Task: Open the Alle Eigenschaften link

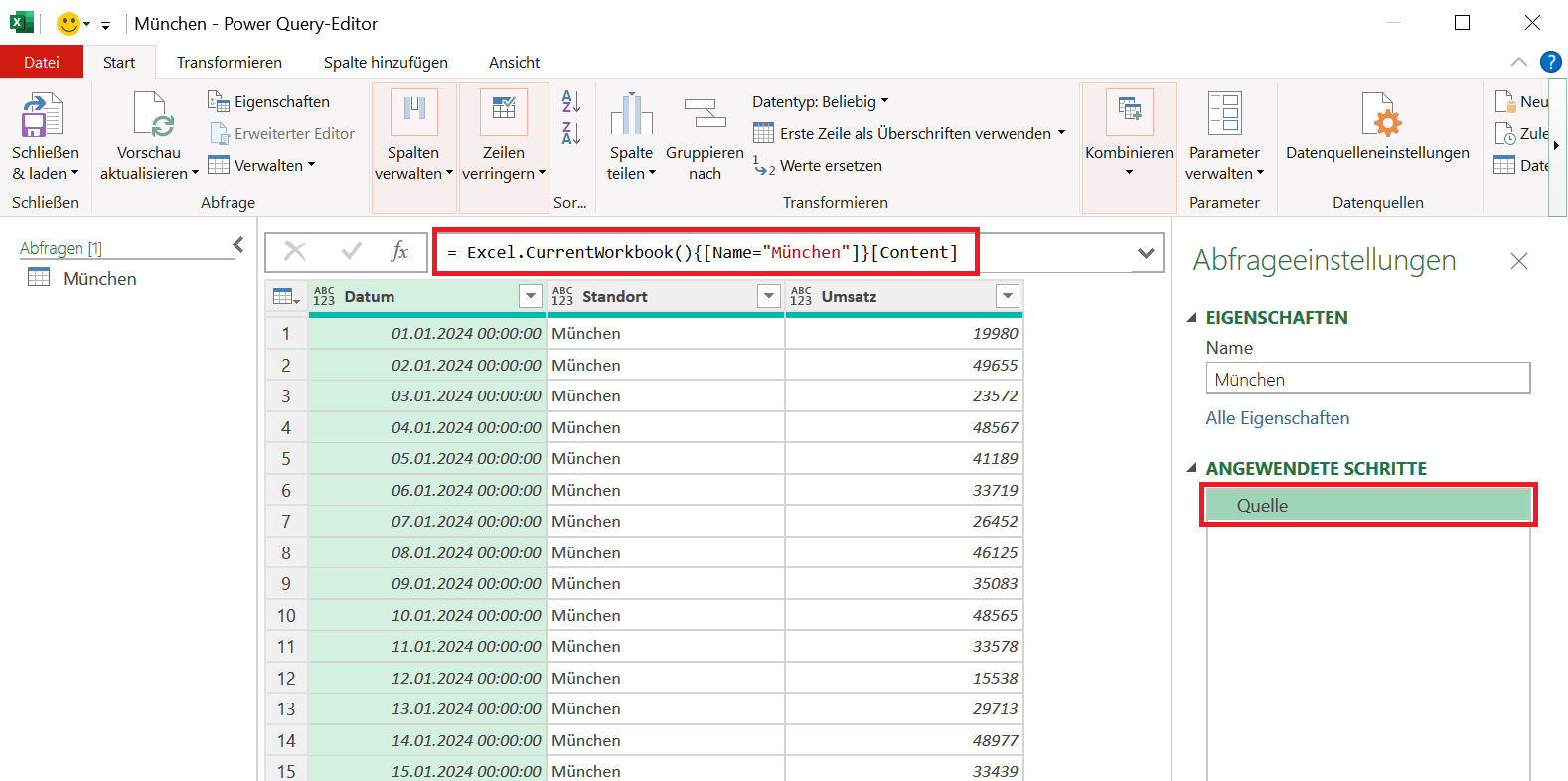Action: click(1277, 418)
